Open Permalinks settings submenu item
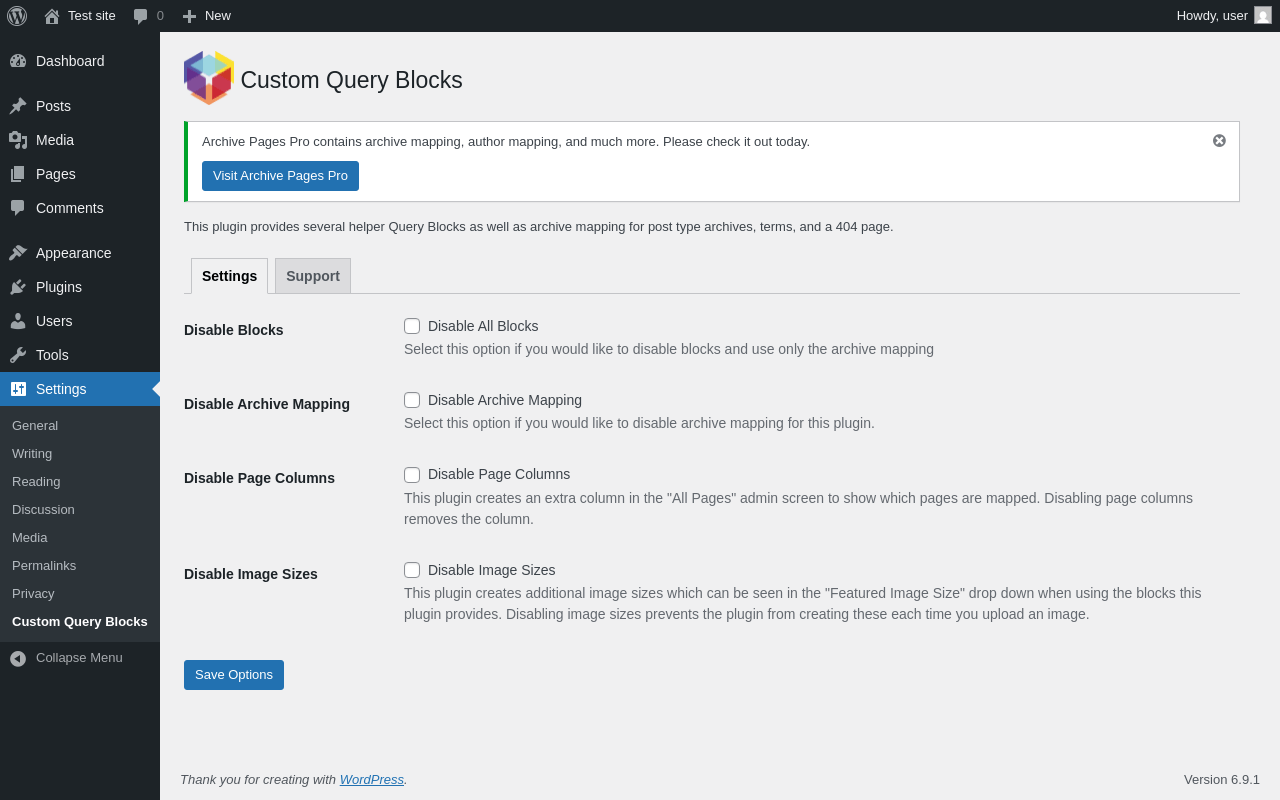This screenshot has width=1280, height=800. tap(44, 566)
